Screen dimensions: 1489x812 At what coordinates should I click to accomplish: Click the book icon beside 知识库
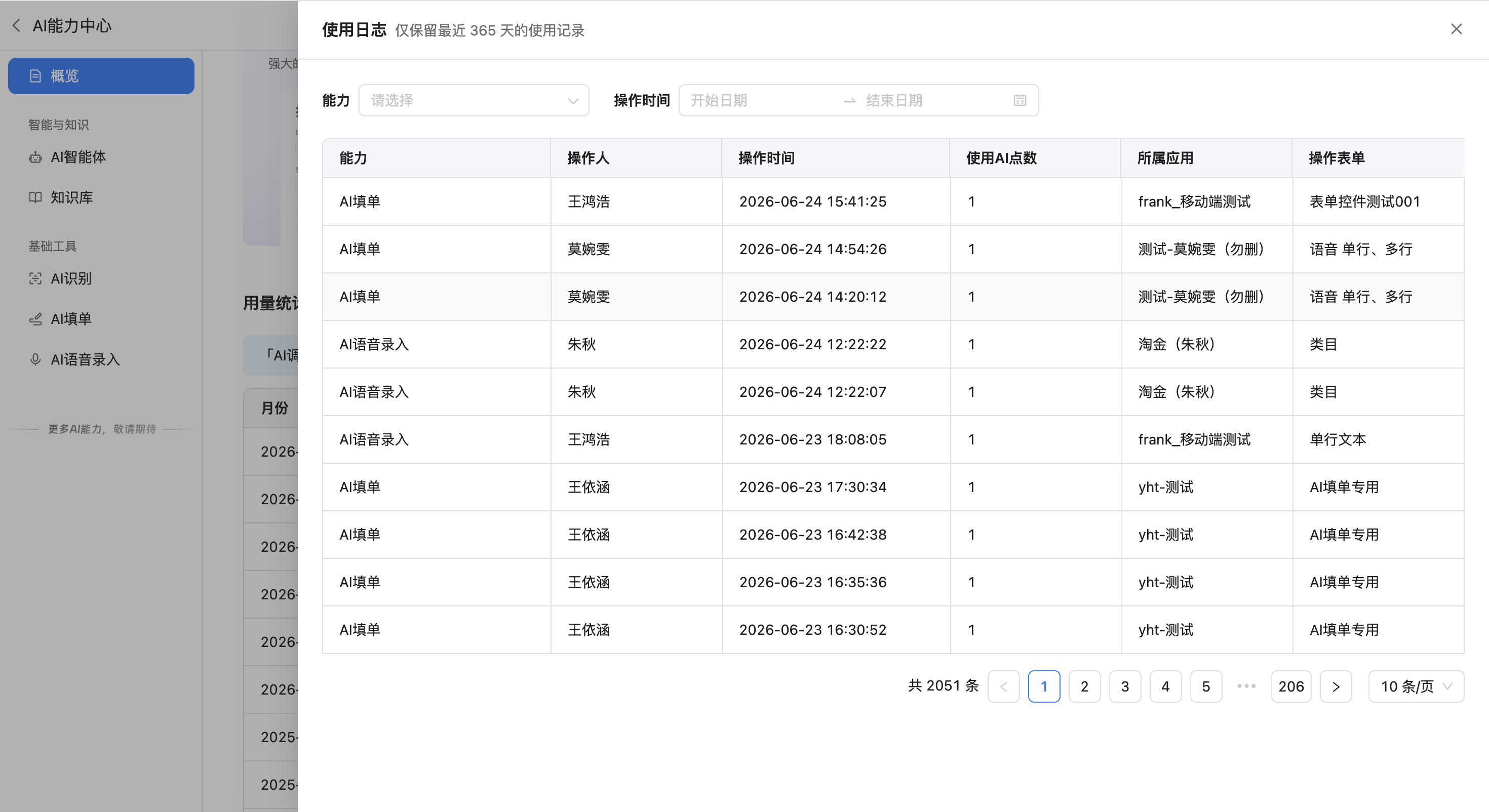click(35, 197)
